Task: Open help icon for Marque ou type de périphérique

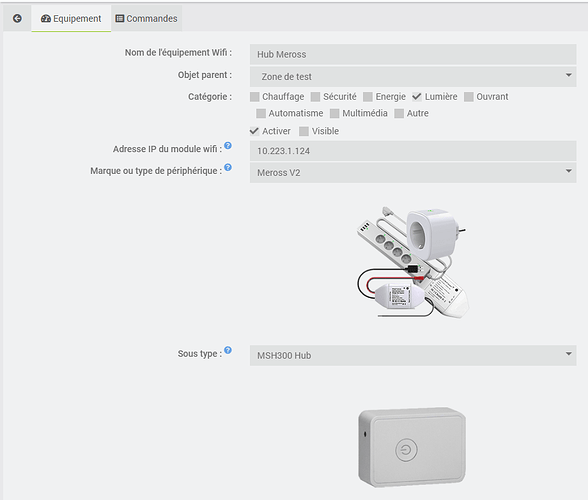Action: point(228,167)
